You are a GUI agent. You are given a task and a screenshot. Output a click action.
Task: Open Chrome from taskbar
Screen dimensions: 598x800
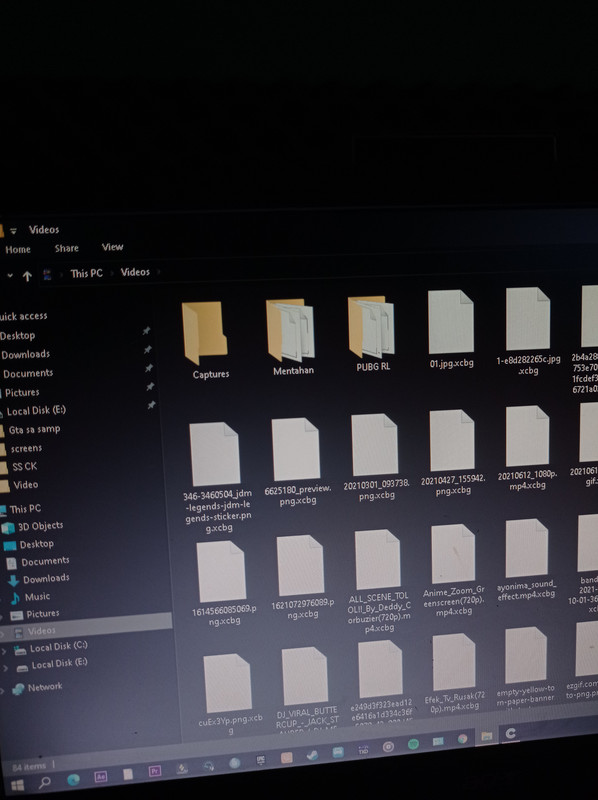462,739
